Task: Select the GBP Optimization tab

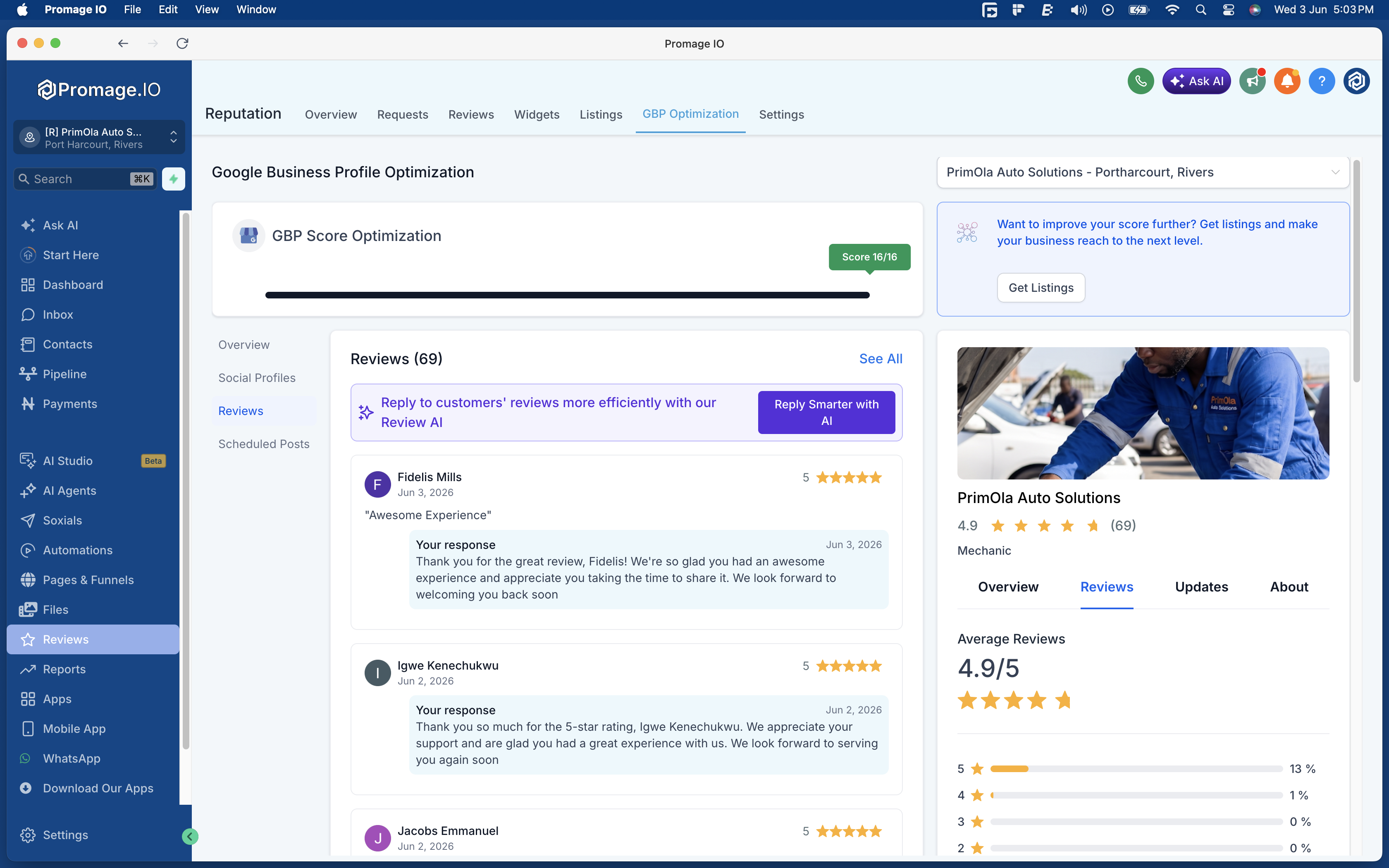Action: tap(690, 114)
